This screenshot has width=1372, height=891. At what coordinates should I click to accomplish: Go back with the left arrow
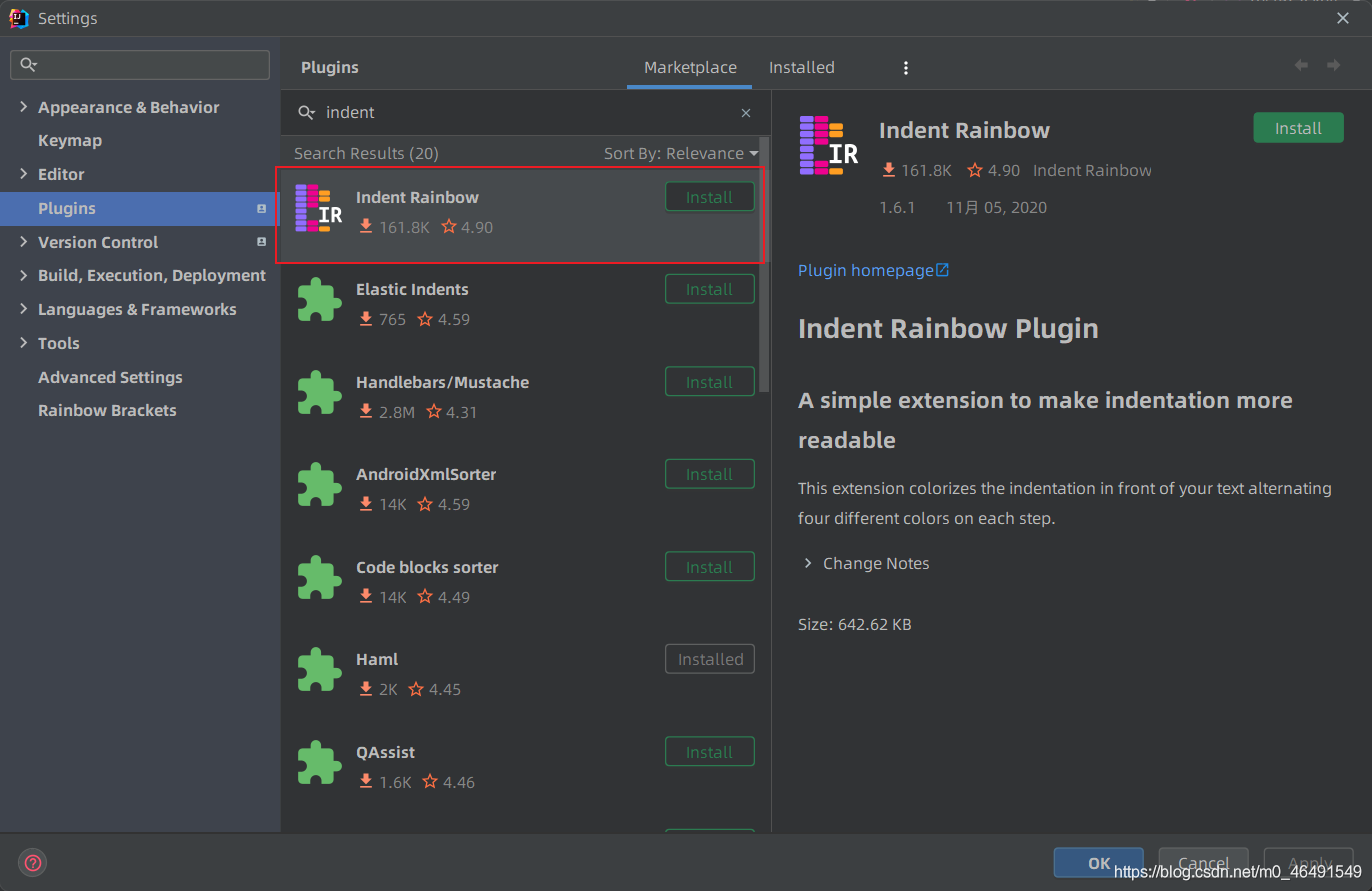(x=1301, y=65)
